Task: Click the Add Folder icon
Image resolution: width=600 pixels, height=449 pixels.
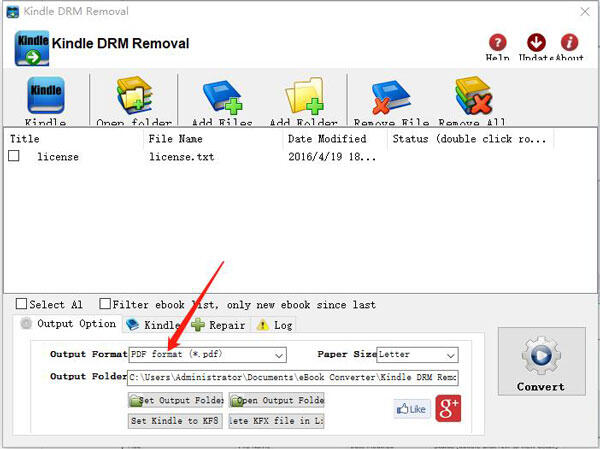Action: [x=305, y=96]
